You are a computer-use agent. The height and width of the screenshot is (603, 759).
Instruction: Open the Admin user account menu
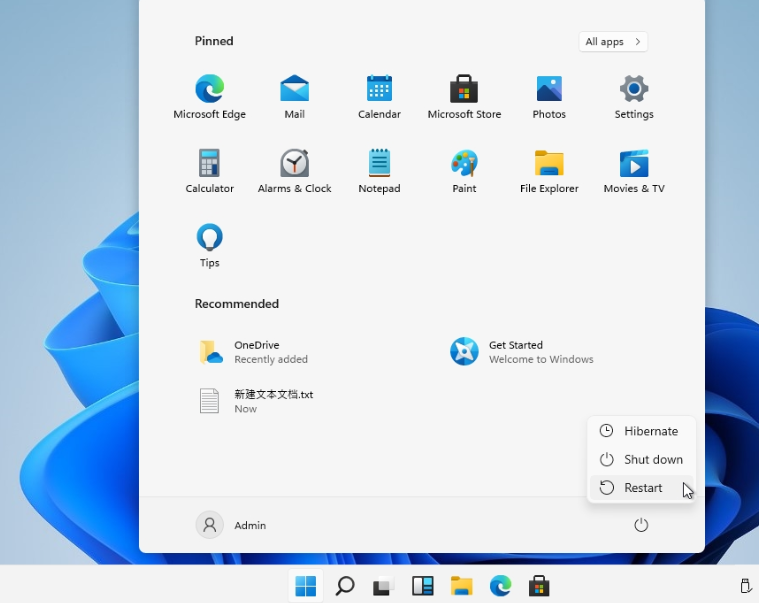(232, 525)
